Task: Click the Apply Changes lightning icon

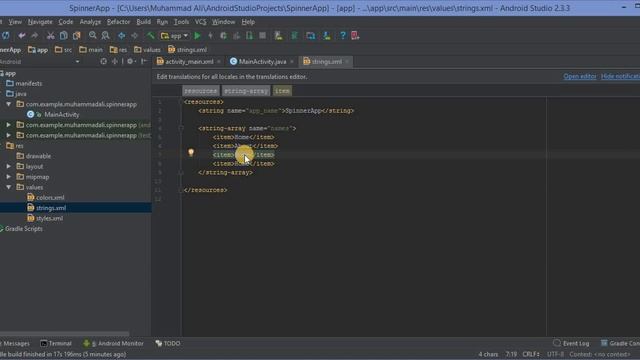Action: [x=210, y=36]
